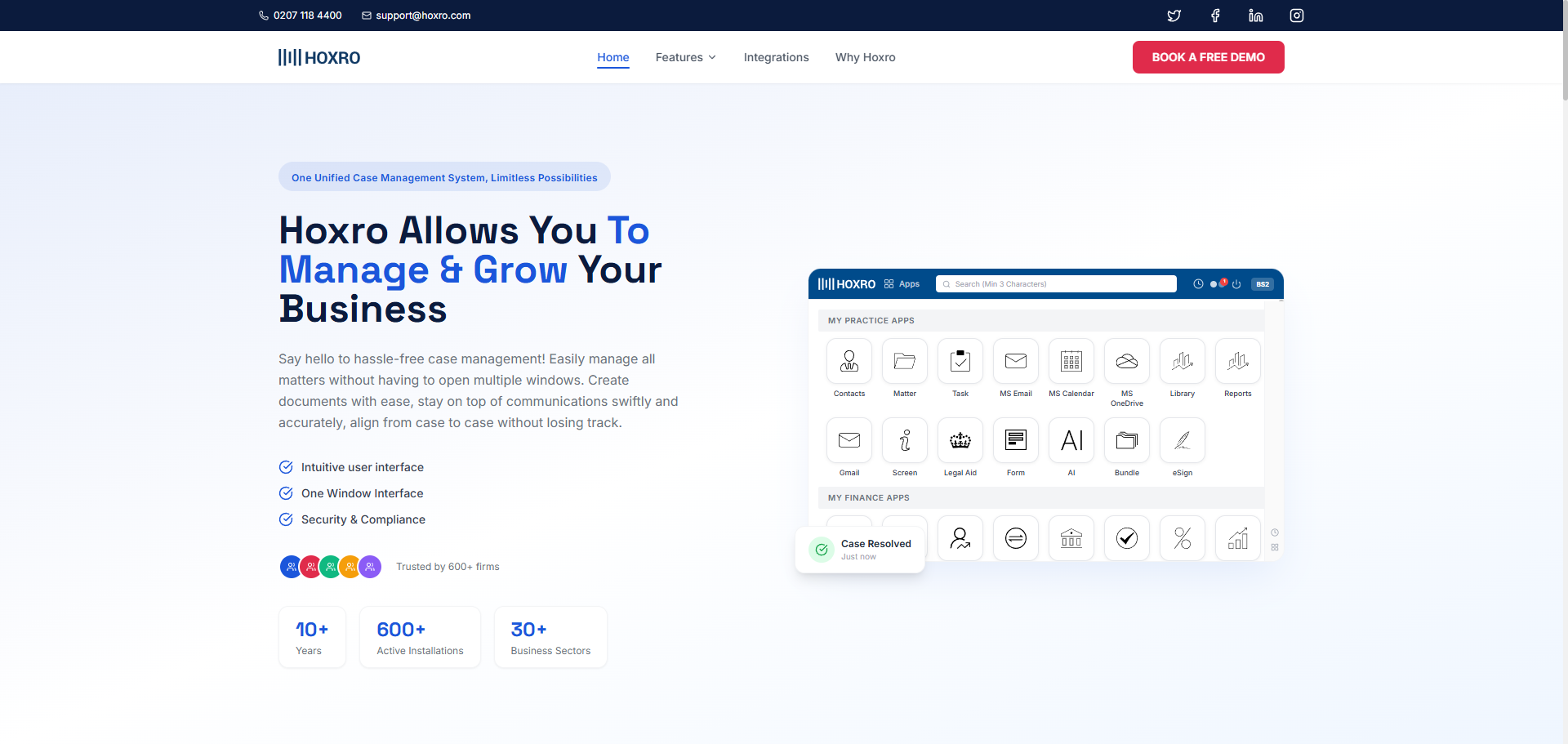The height and width of the screenshot is (744, 1568).
Task: Open the Twitter social link
Action: 1174,16
